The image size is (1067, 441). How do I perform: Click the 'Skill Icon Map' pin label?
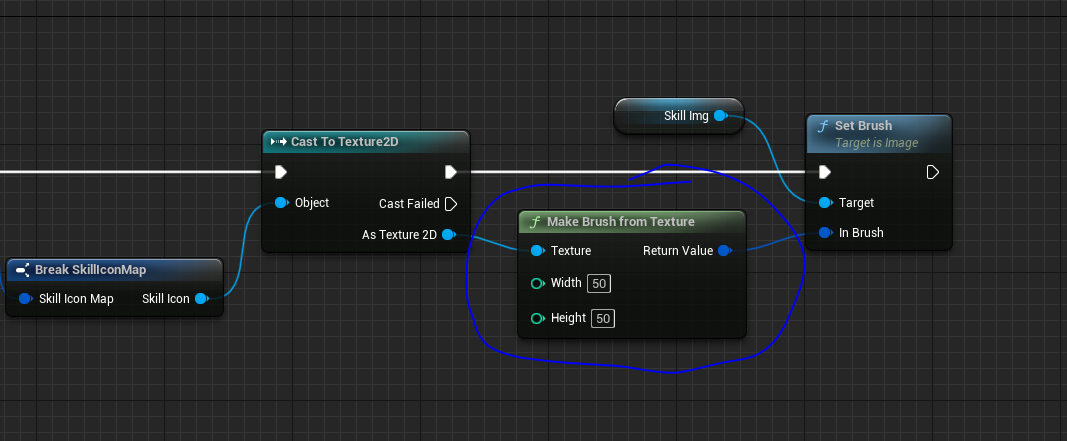tap(76, 299)
